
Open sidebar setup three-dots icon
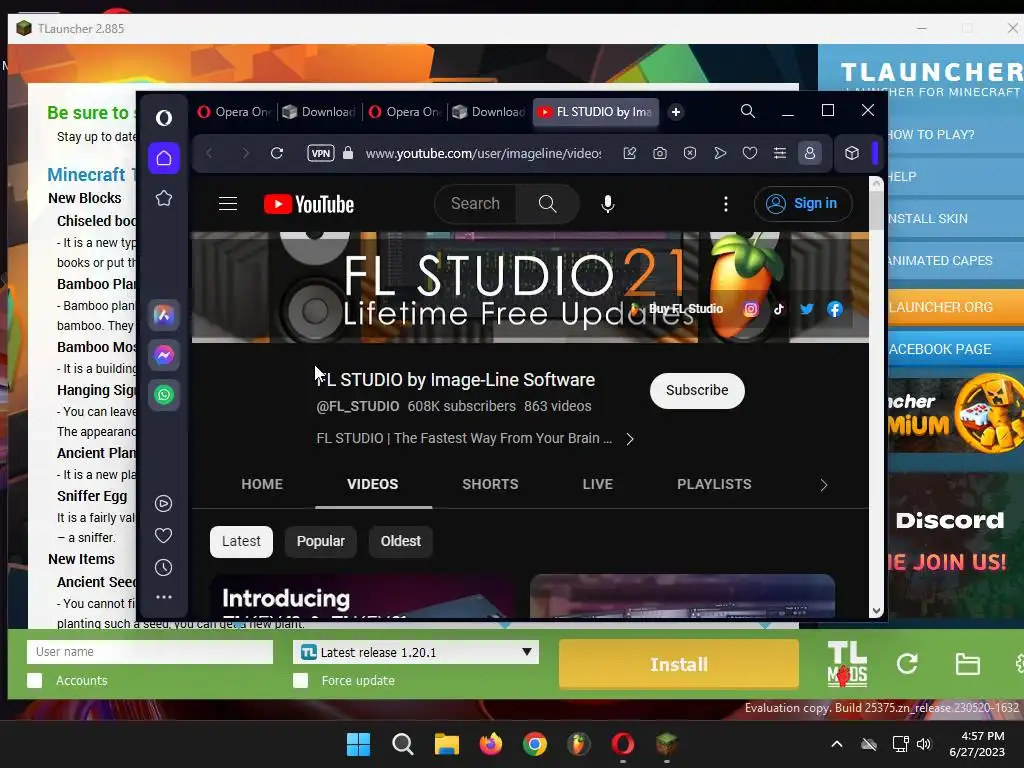164,597
